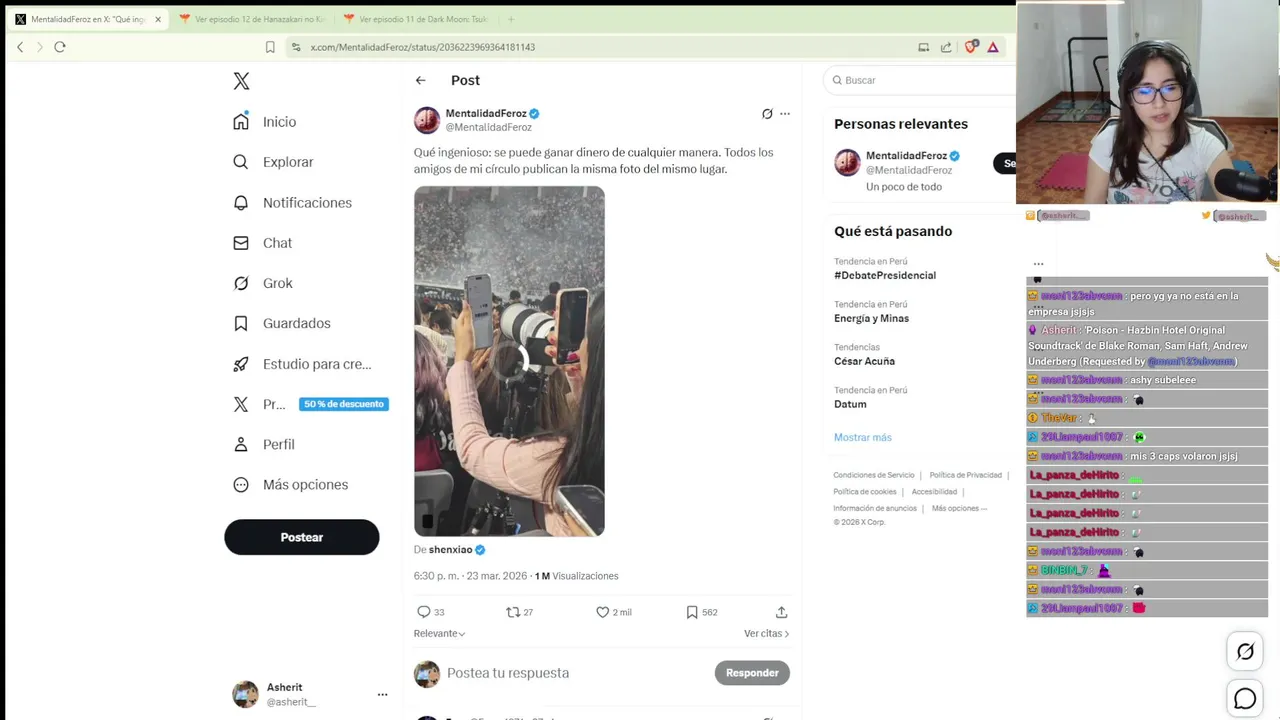Open a new browser tab
Image resolution: width=1280 pixels, height=720 pixels.
coord(510,19)
